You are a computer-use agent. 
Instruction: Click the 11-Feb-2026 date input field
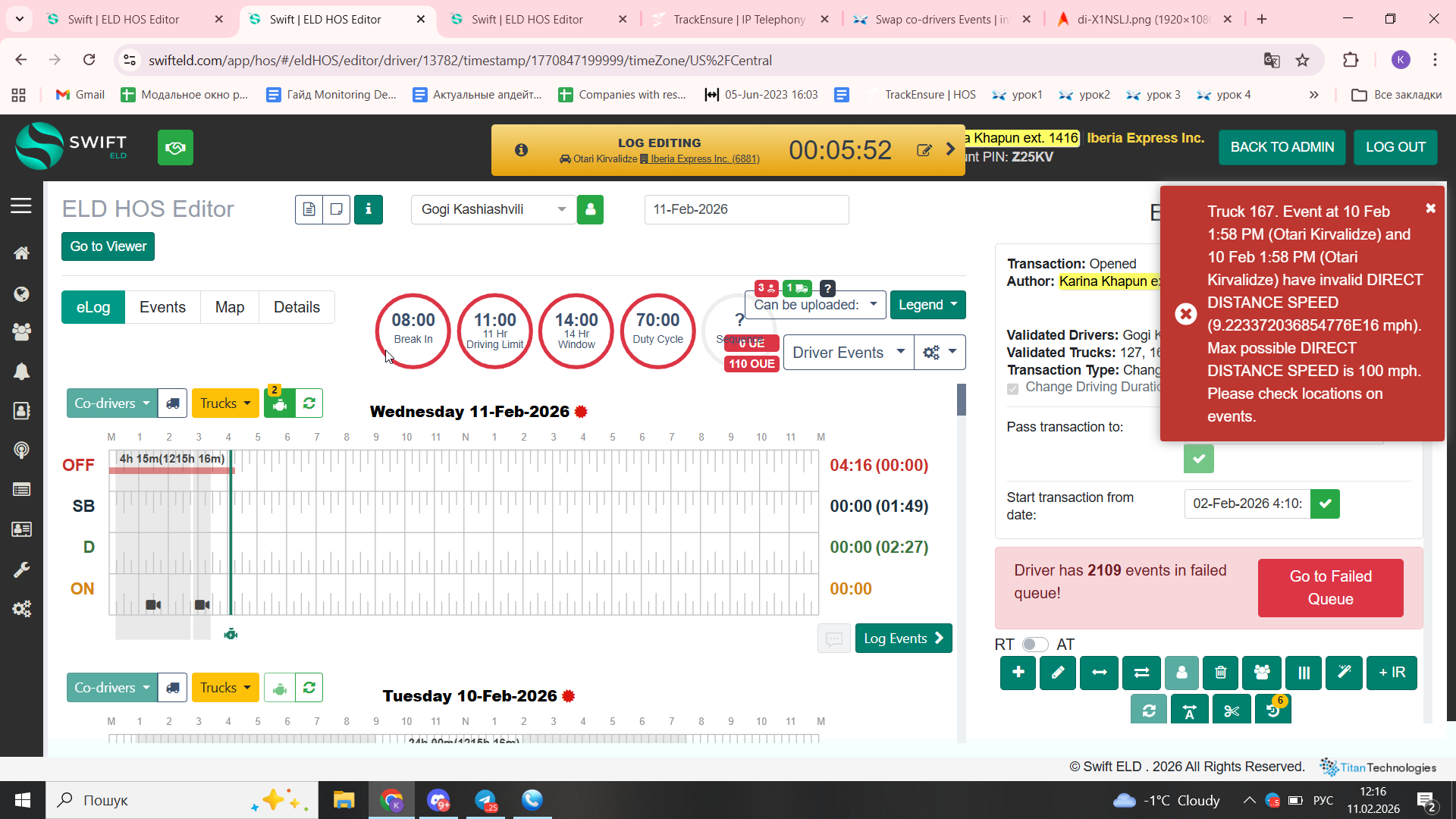click(745, 209)
